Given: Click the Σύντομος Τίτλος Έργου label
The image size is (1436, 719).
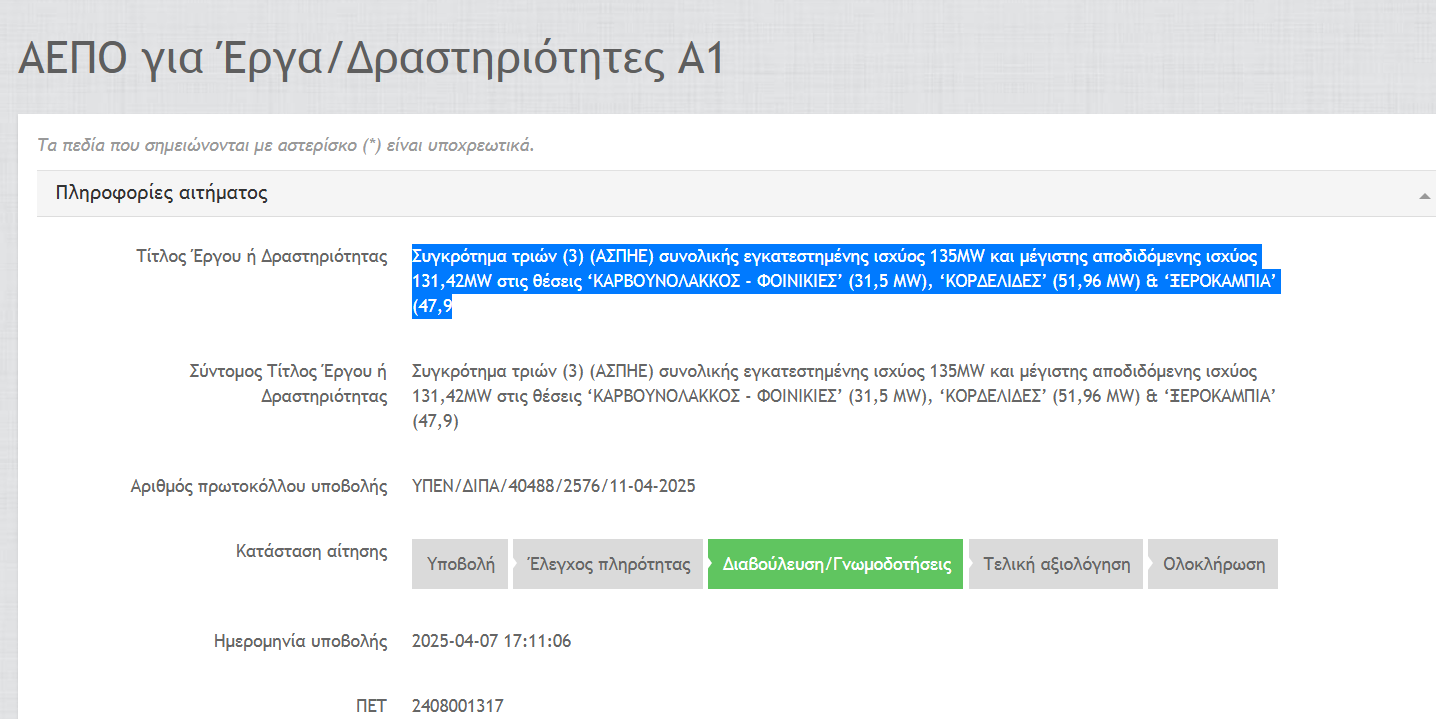Looking at the screenshot, I should 287,383.
